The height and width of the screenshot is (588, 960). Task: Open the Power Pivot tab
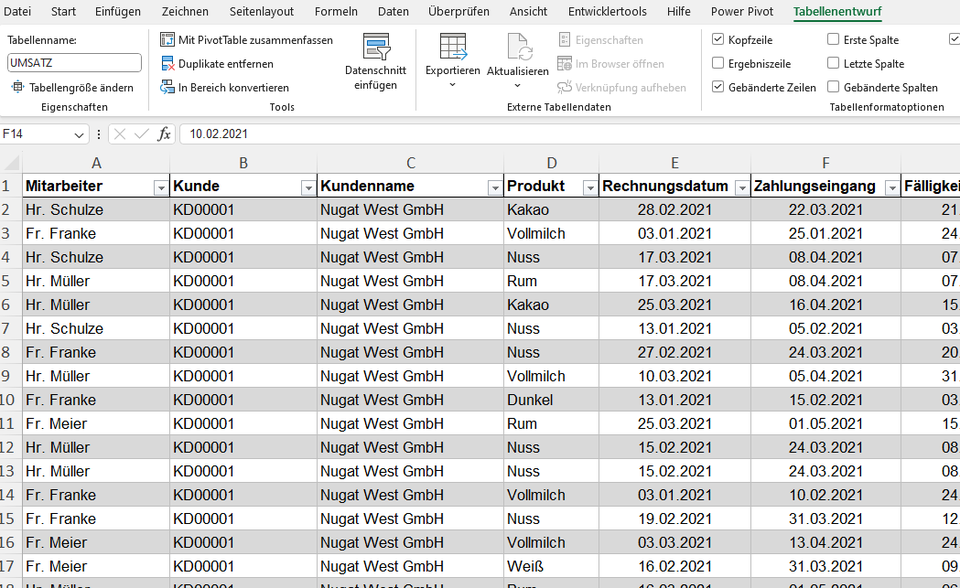pyautogui.click(x=741, y=12)
